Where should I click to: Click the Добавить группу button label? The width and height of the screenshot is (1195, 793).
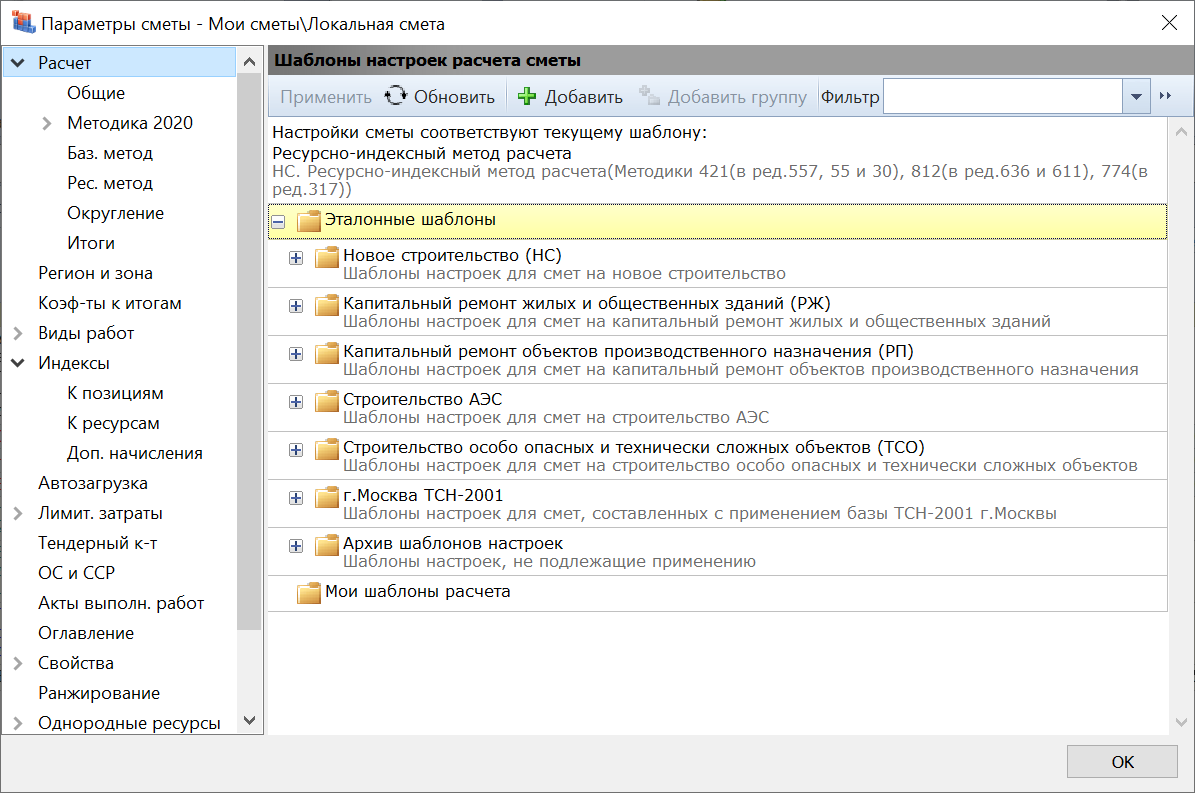[737, 97]
